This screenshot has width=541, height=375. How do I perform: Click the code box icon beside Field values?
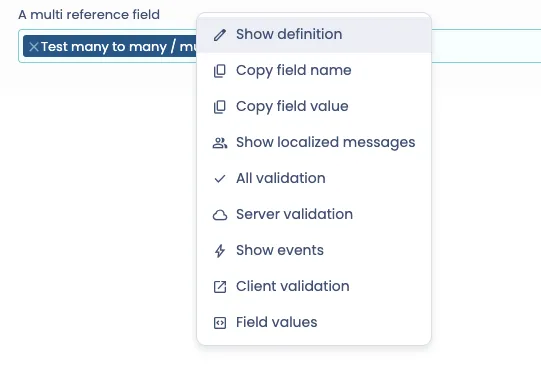(x=220, y=323)
